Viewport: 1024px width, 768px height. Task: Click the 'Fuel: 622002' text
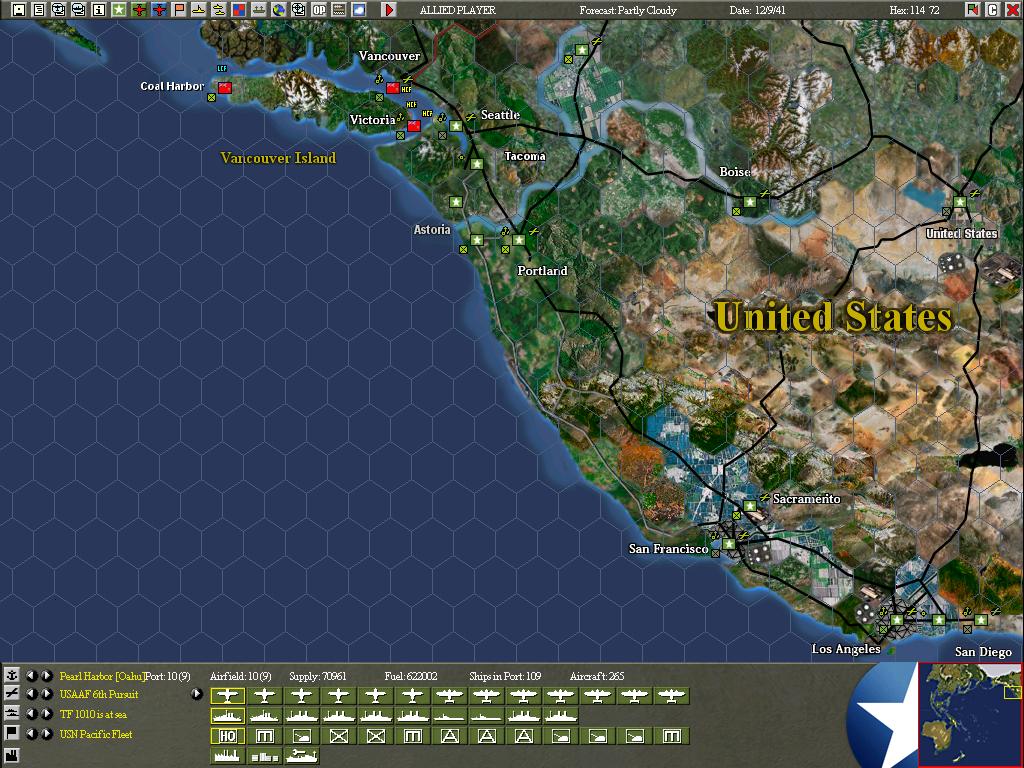pyautogui.click(x=411, y=676)
